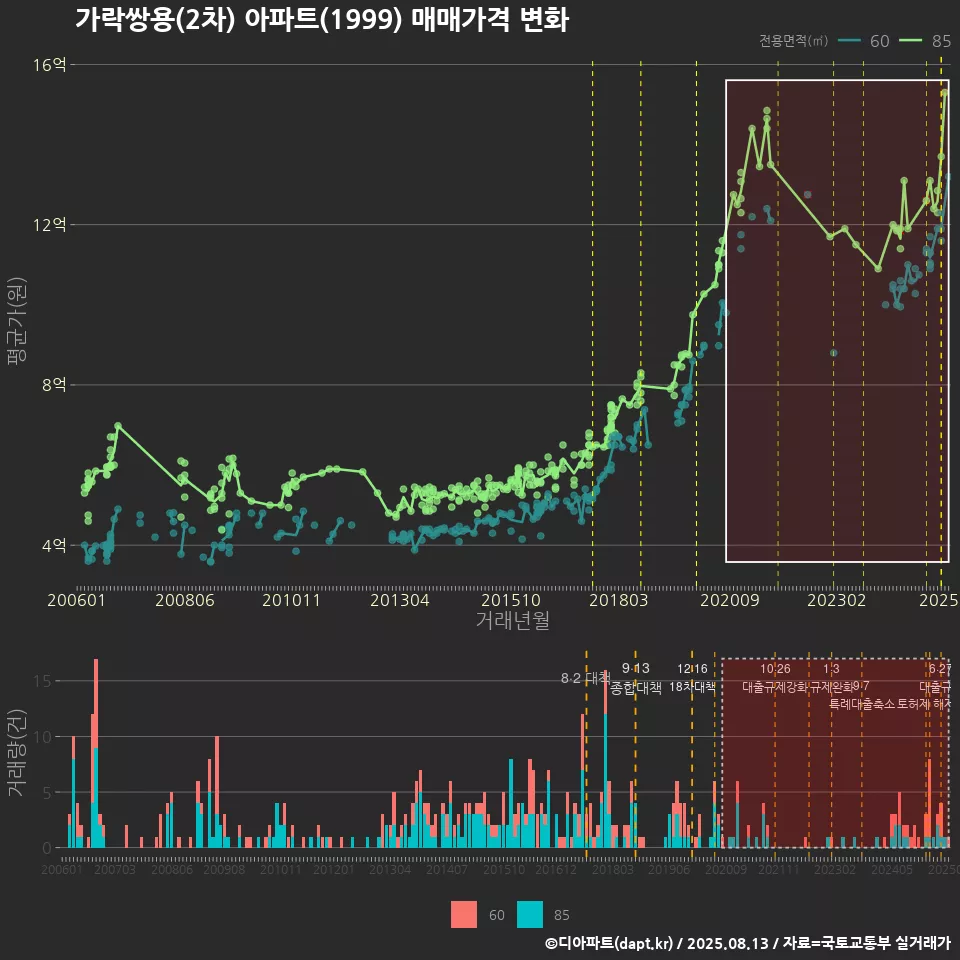Click the 201201 tick label on volume chart
This screenshot has height=960, width=960.
coord(334,869)
